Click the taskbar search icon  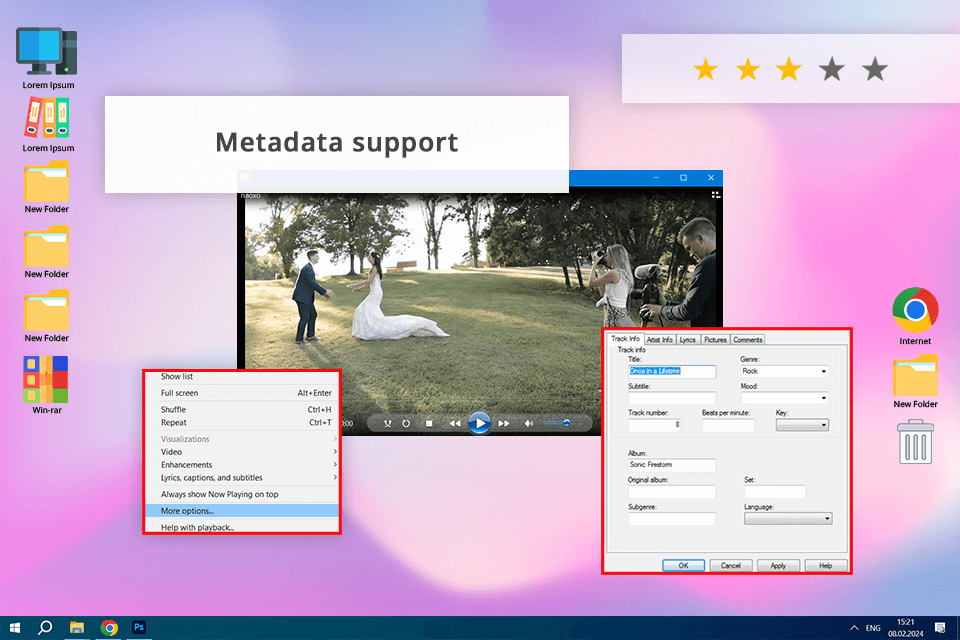pos(45,628)
